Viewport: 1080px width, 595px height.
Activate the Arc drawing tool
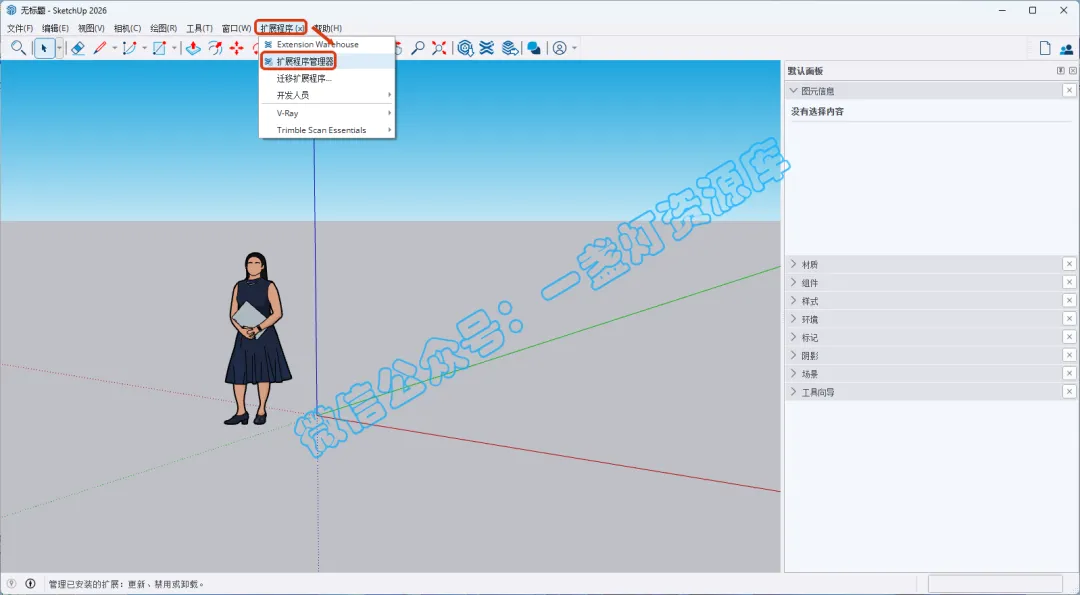(x=129, y=48)
